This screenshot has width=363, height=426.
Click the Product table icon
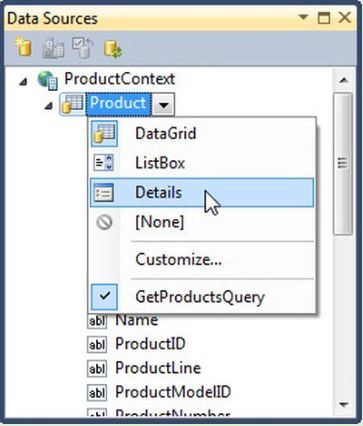click(72, 104)
